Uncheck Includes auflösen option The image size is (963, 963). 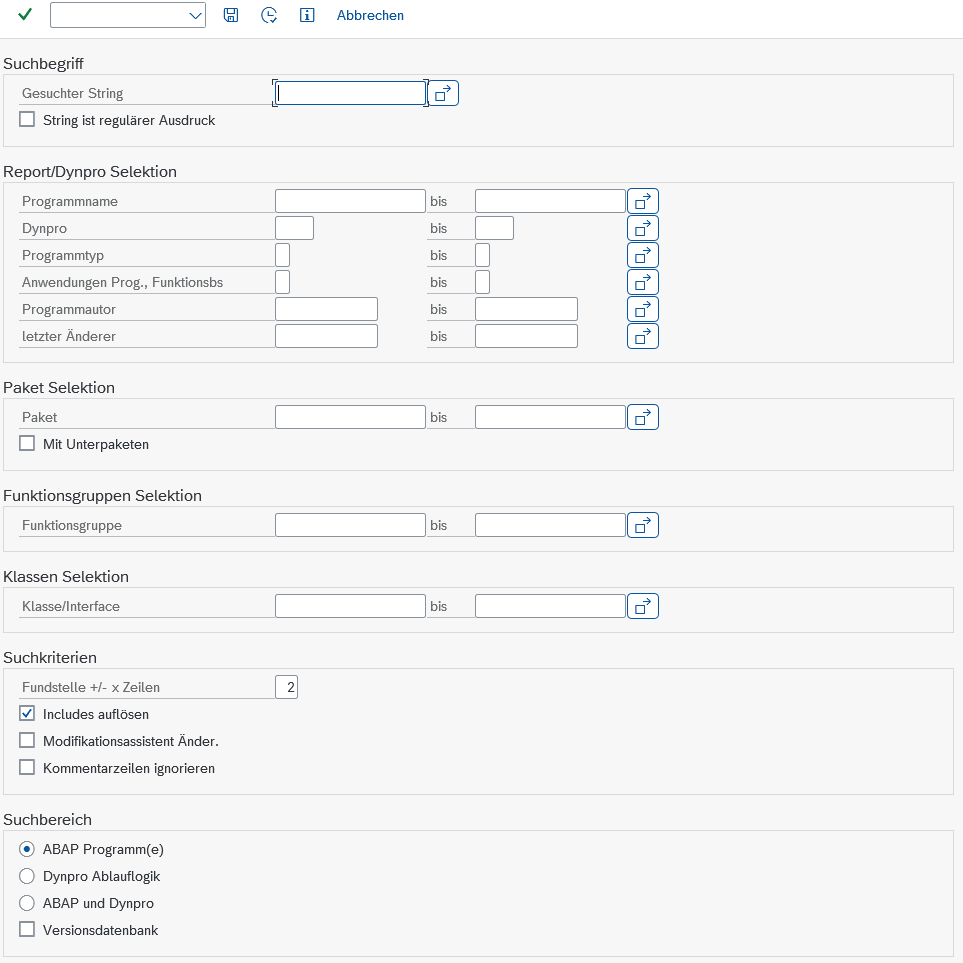(27, 714)
